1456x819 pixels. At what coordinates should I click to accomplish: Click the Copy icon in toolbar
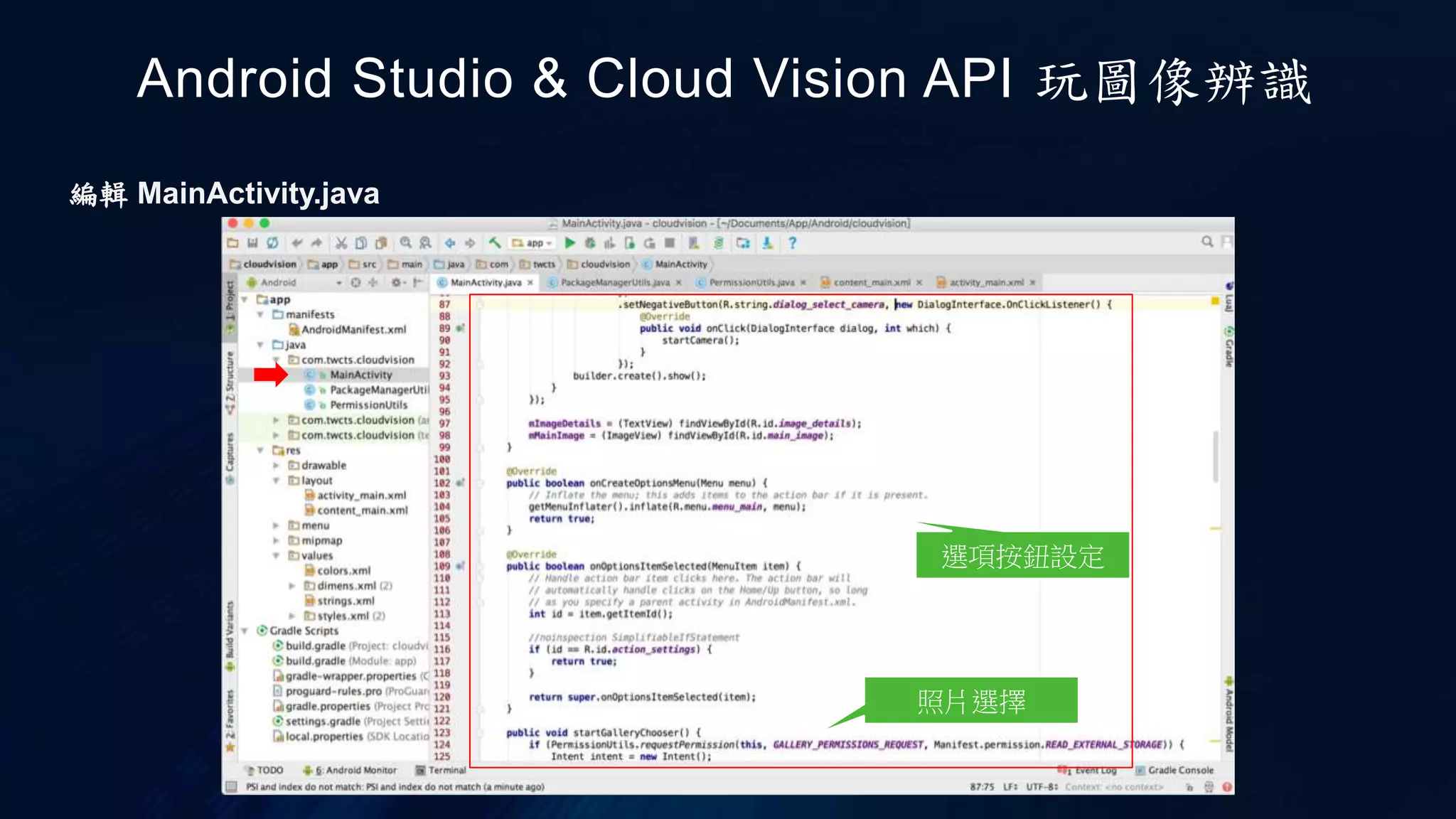click(361, 243)
